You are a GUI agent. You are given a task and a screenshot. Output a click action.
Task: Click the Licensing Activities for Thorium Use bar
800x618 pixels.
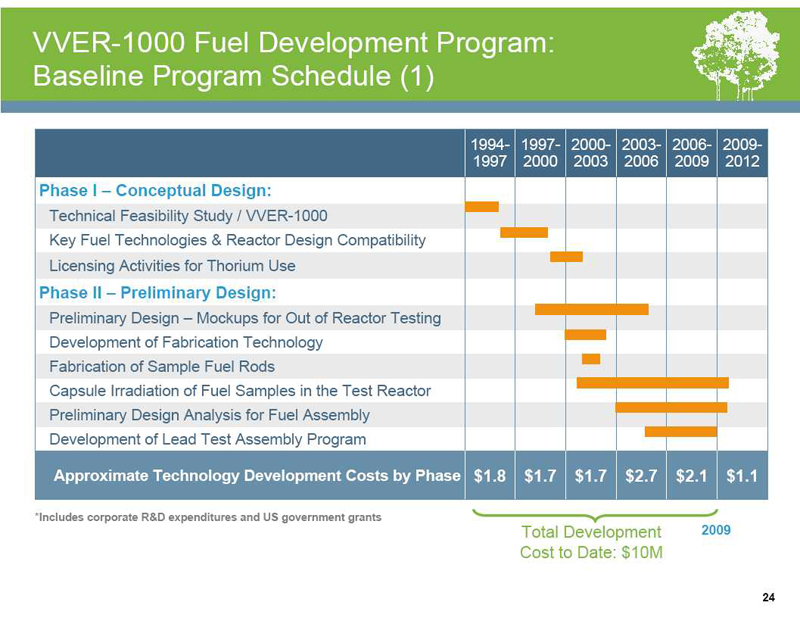point(566,257)
